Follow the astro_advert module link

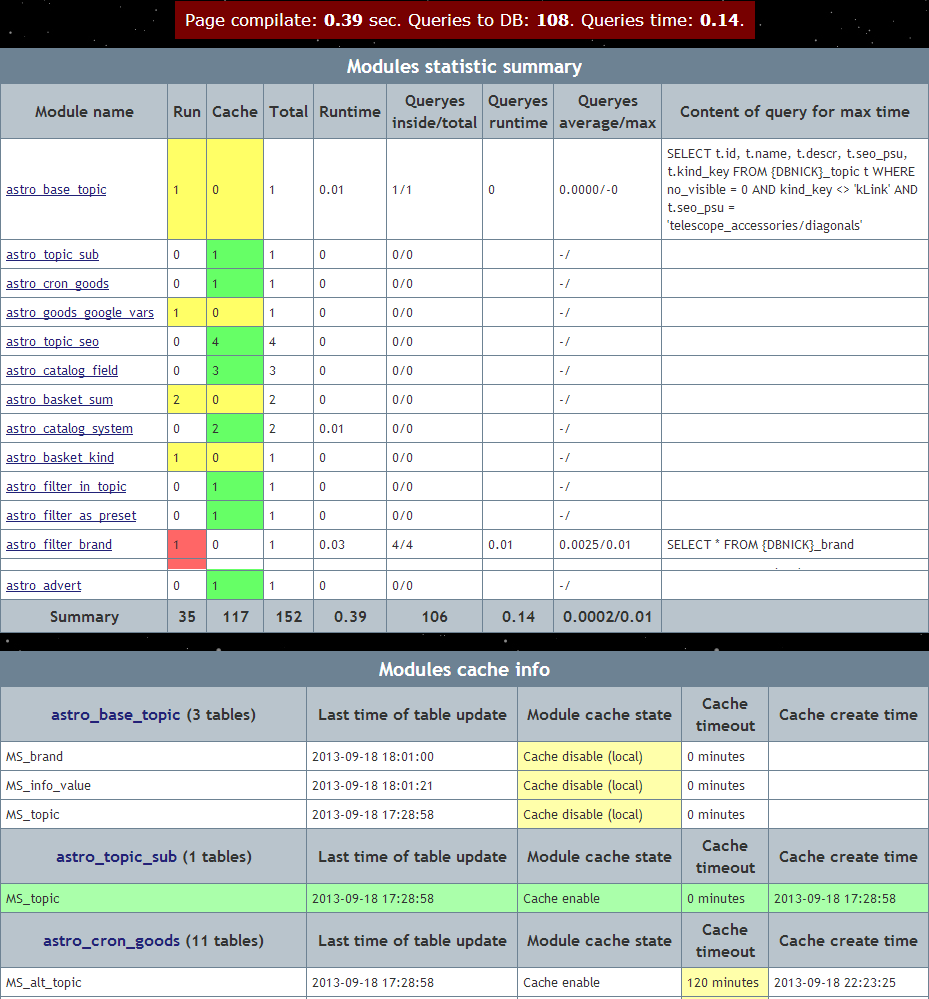tap(44, 586)
